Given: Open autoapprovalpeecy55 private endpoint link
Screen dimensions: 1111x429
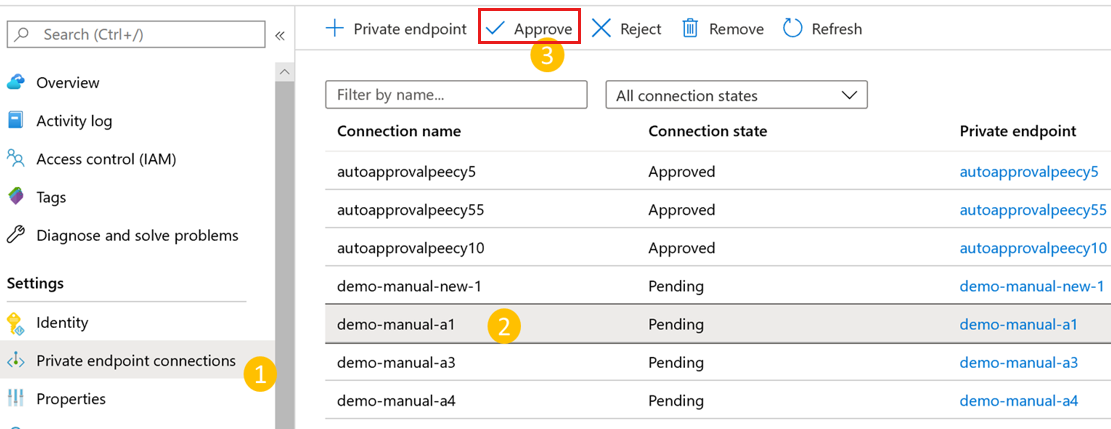Looking at the screenshot, I should coord(1033,210).
